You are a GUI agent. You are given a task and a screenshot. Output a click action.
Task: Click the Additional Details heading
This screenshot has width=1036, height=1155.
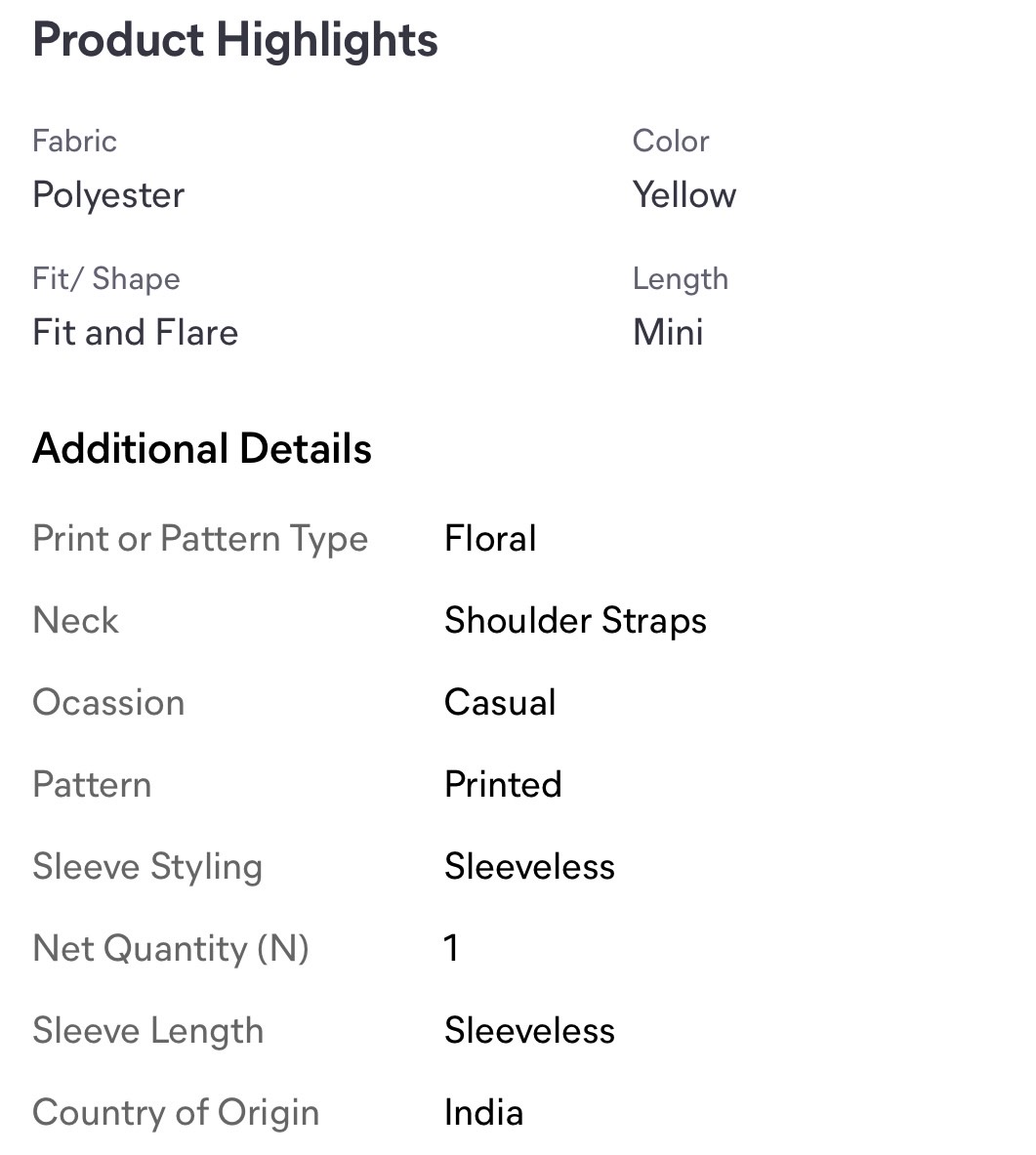pos(202,449)
